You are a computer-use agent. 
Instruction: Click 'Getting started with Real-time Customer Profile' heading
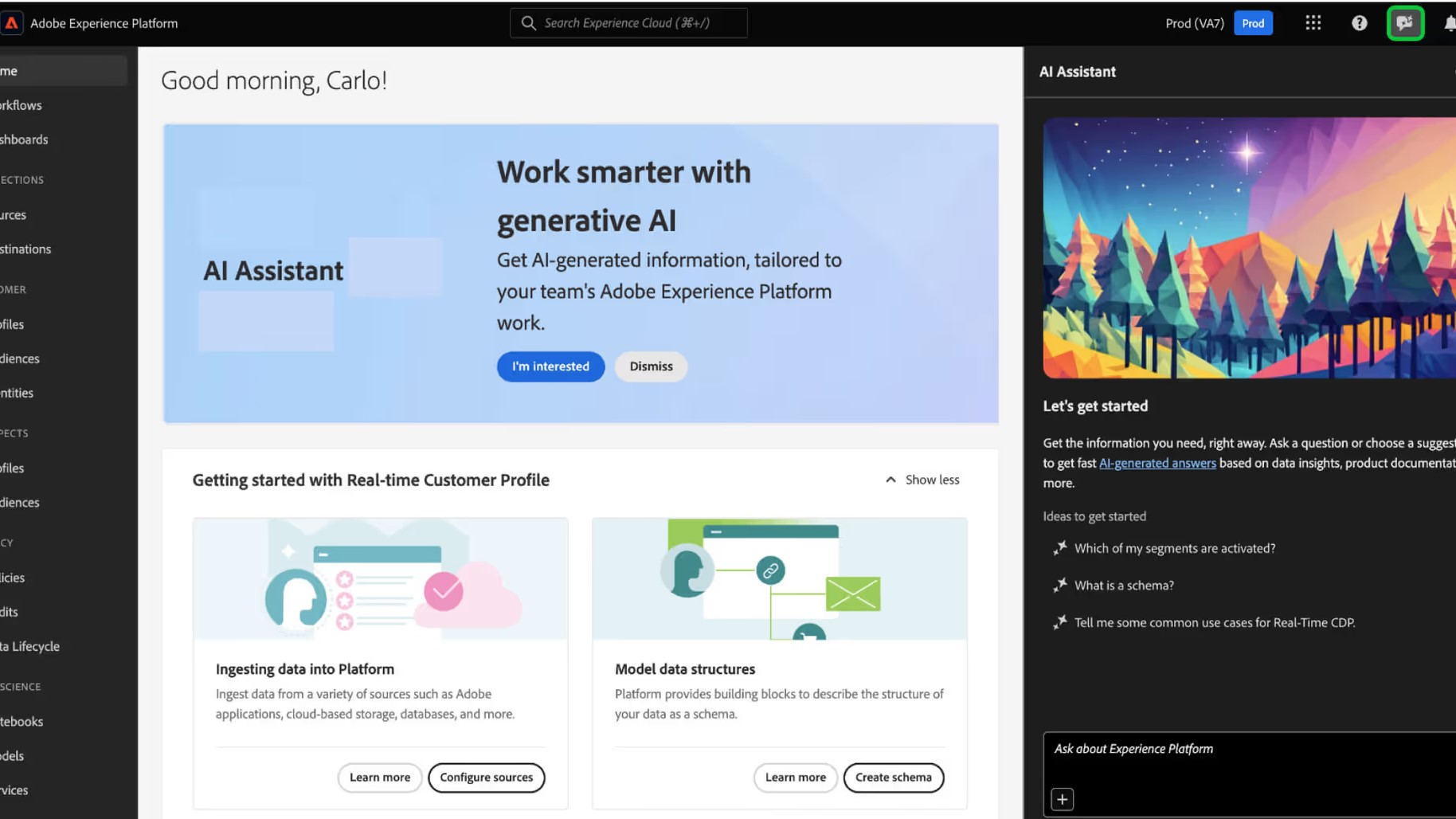371,480
